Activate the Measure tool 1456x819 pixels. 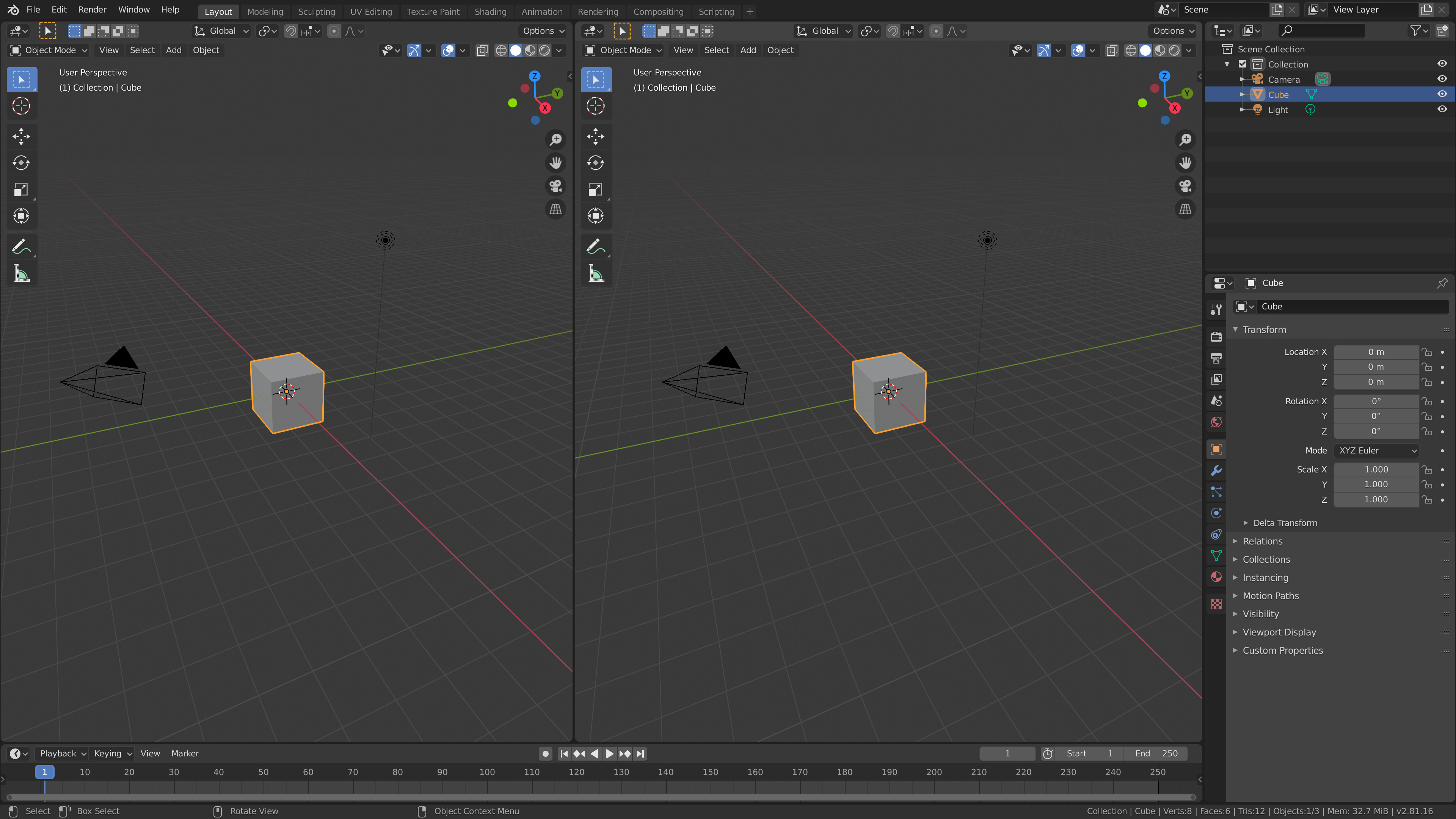pyautogui.click(x=22, y=273)
